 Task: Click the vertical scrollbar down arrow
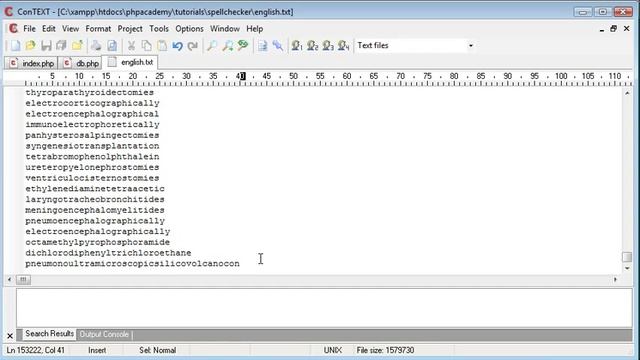click(627, 268)
